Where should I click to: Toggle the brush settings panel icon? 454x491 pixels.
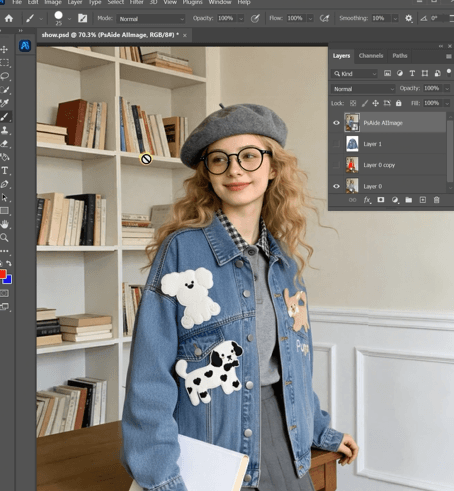pos(82,18)
